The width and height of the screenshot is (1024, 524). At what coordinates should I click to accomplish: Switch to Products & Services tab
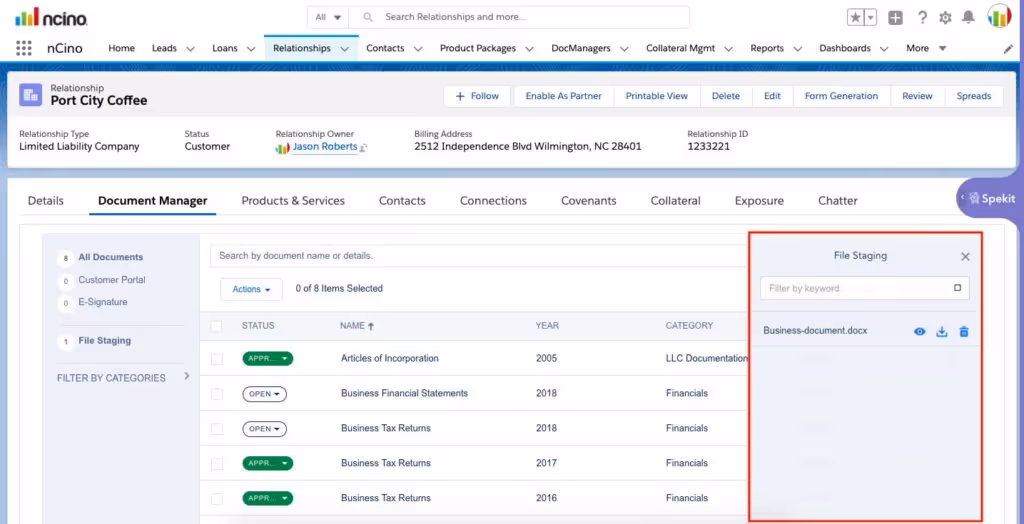point(293,201)
